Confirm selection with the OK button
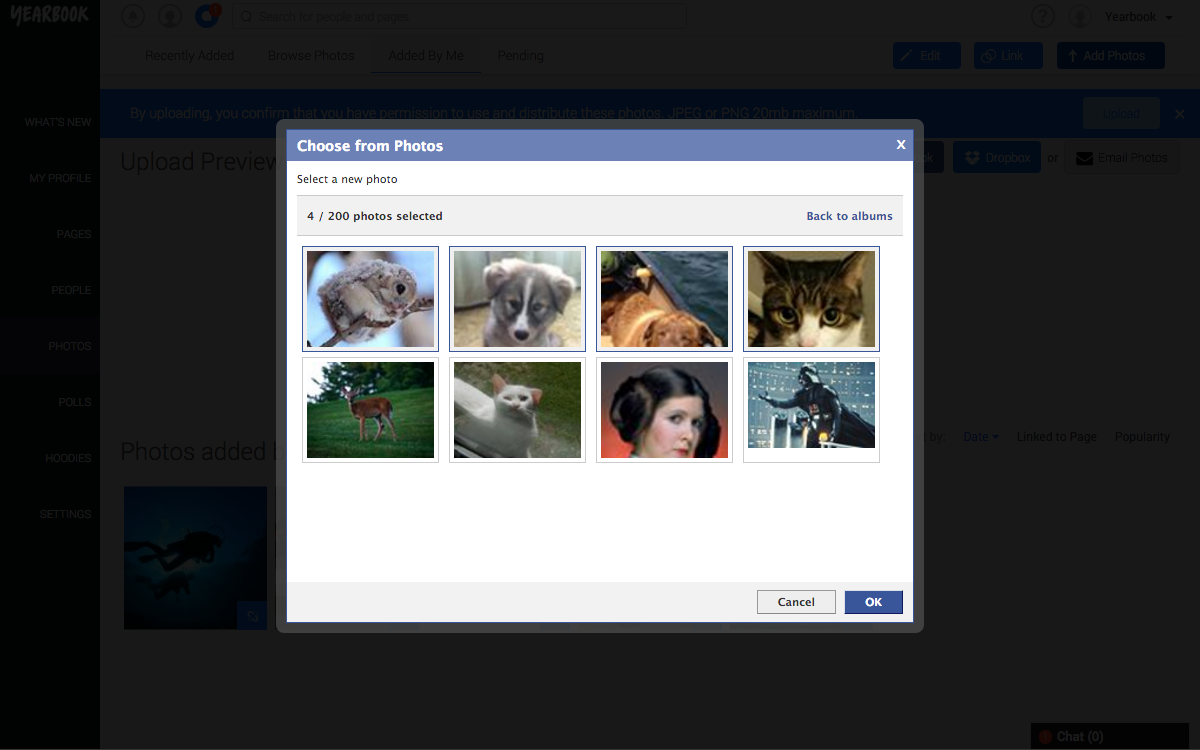Screen dimensions: 1200x750 (873, 602)
